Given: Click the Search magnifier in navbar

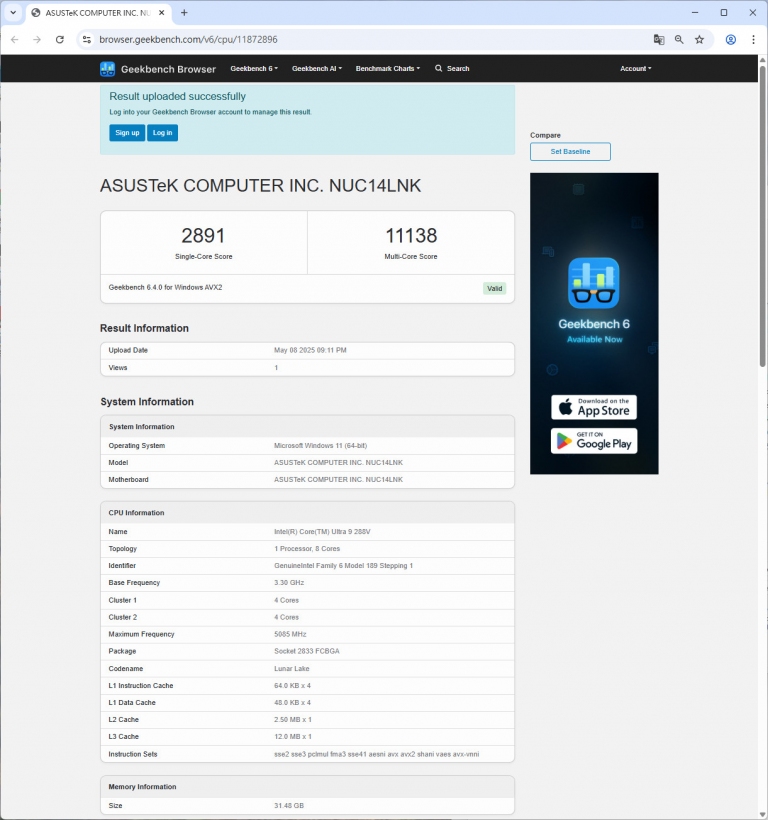Looking at the screenshot, I should pos(439,69).
